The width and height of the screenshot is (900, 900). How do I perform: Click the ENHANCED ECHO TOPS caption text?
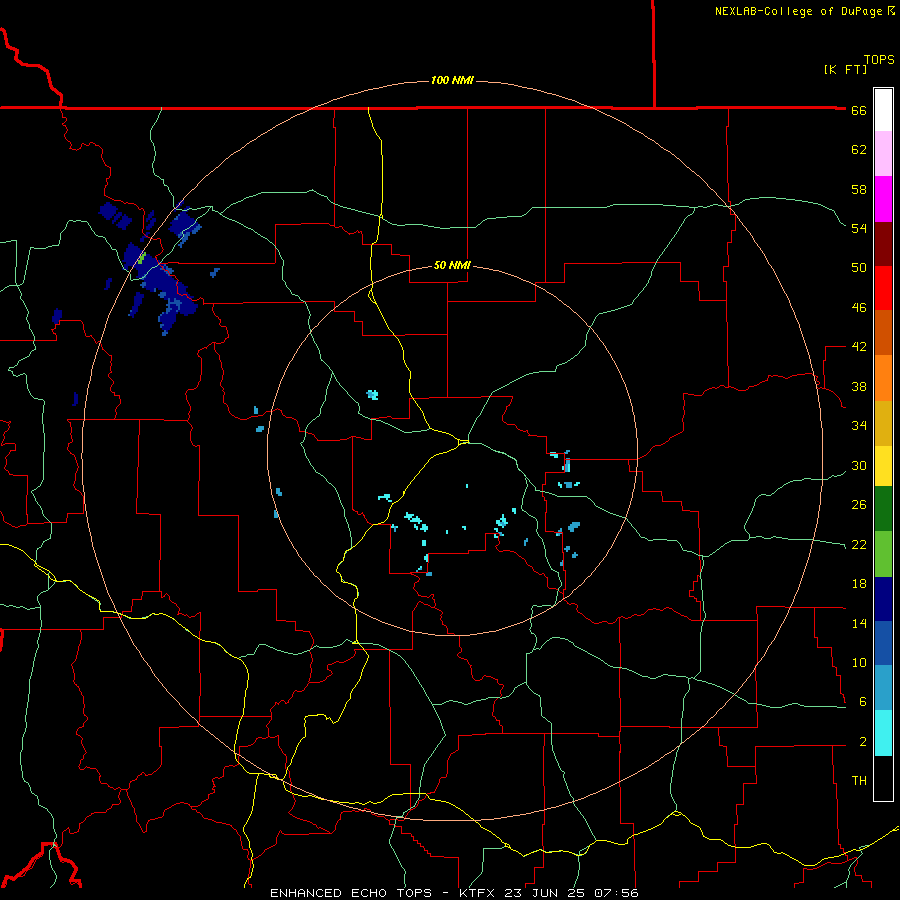pos(351,893)
